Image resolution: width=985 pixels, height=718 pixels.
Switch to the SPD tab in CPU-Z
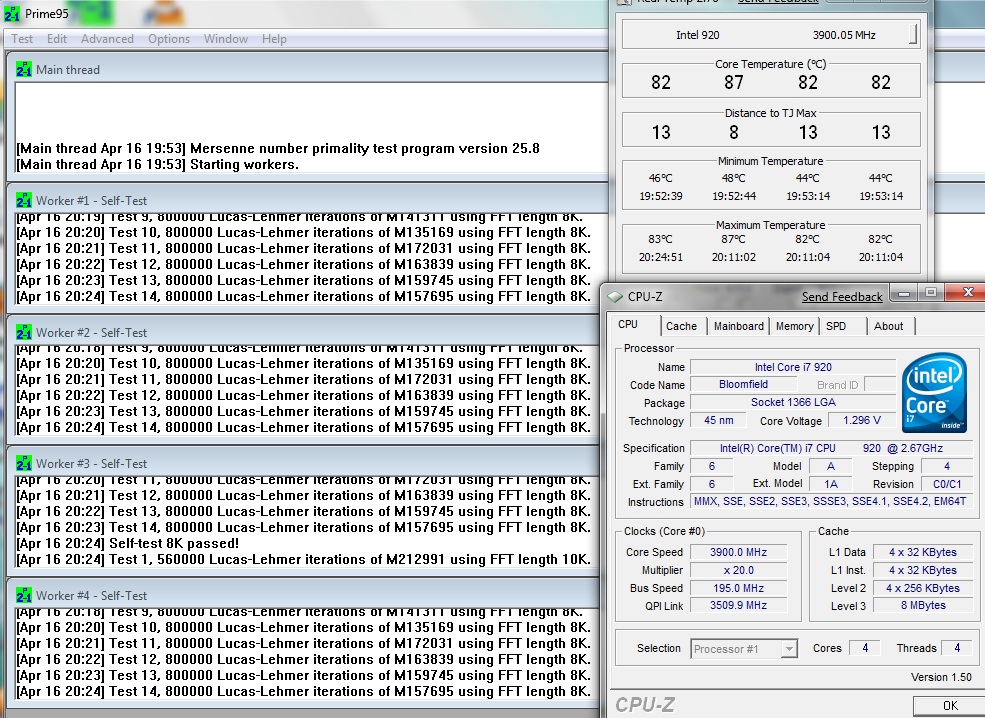[x=836, y=326]
